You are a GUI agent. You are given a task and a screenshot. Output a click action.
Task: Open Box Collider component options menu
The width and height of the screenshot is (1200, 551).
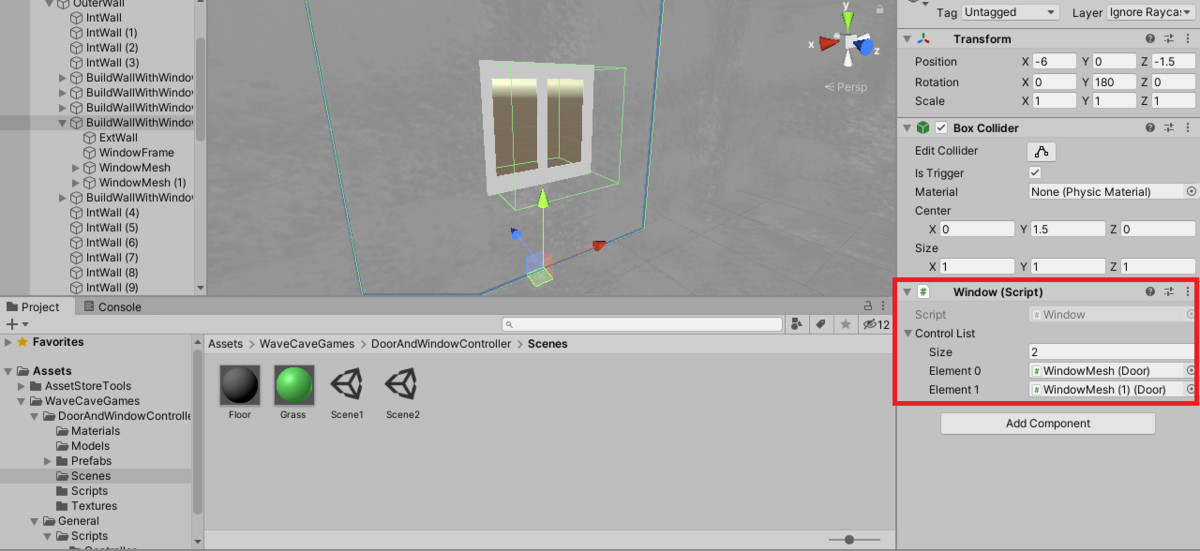[1187, 128]
